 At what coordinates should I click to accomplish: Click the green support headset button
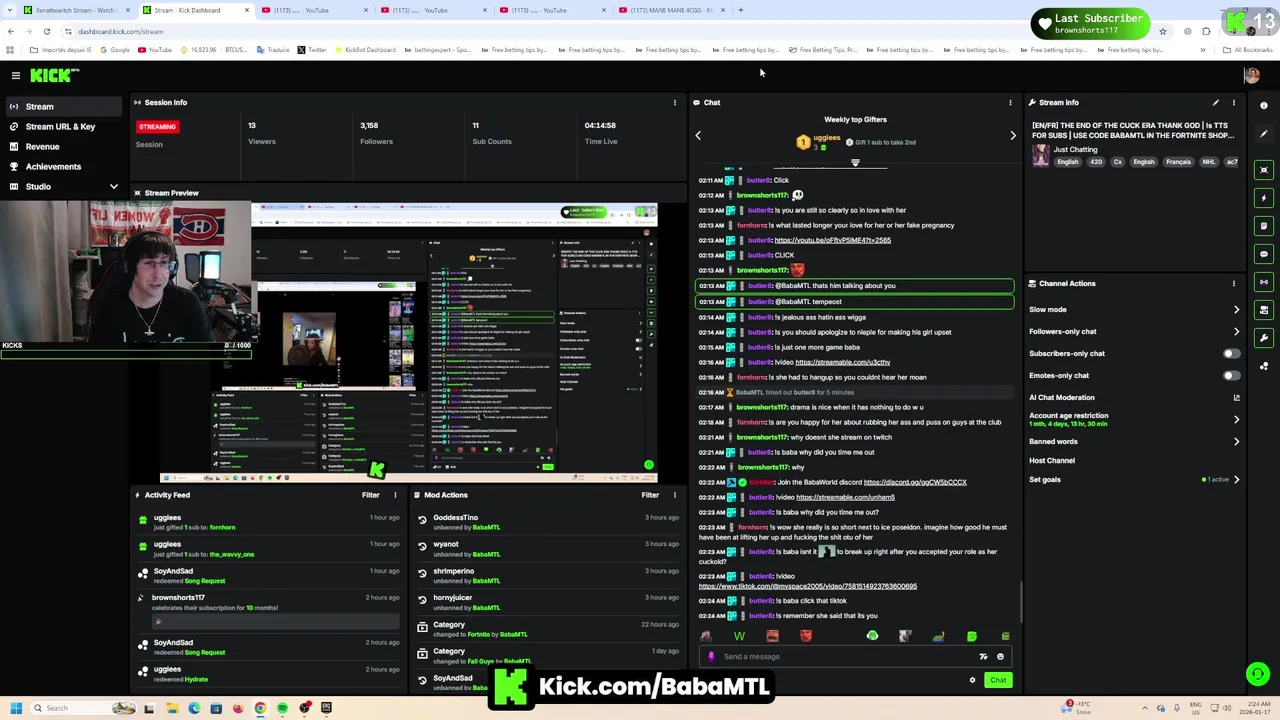[x=1257, y=674]
